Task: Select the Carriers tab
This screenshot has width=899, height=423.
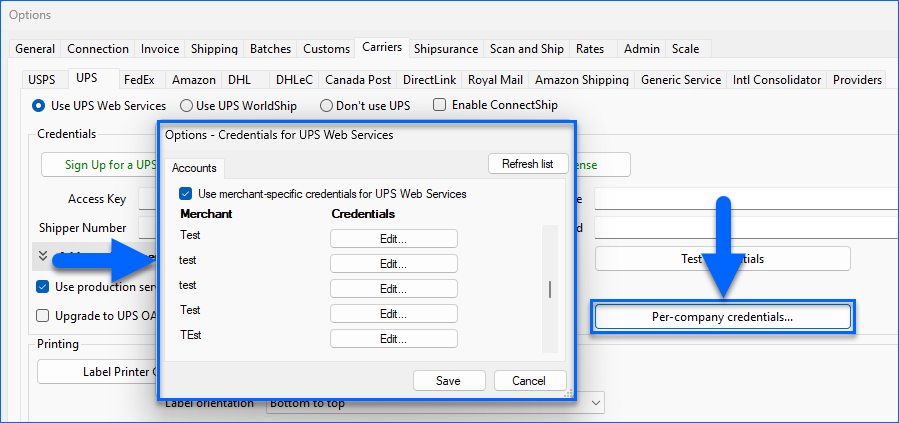Action: pyautogui.click(x=382, y=47)
